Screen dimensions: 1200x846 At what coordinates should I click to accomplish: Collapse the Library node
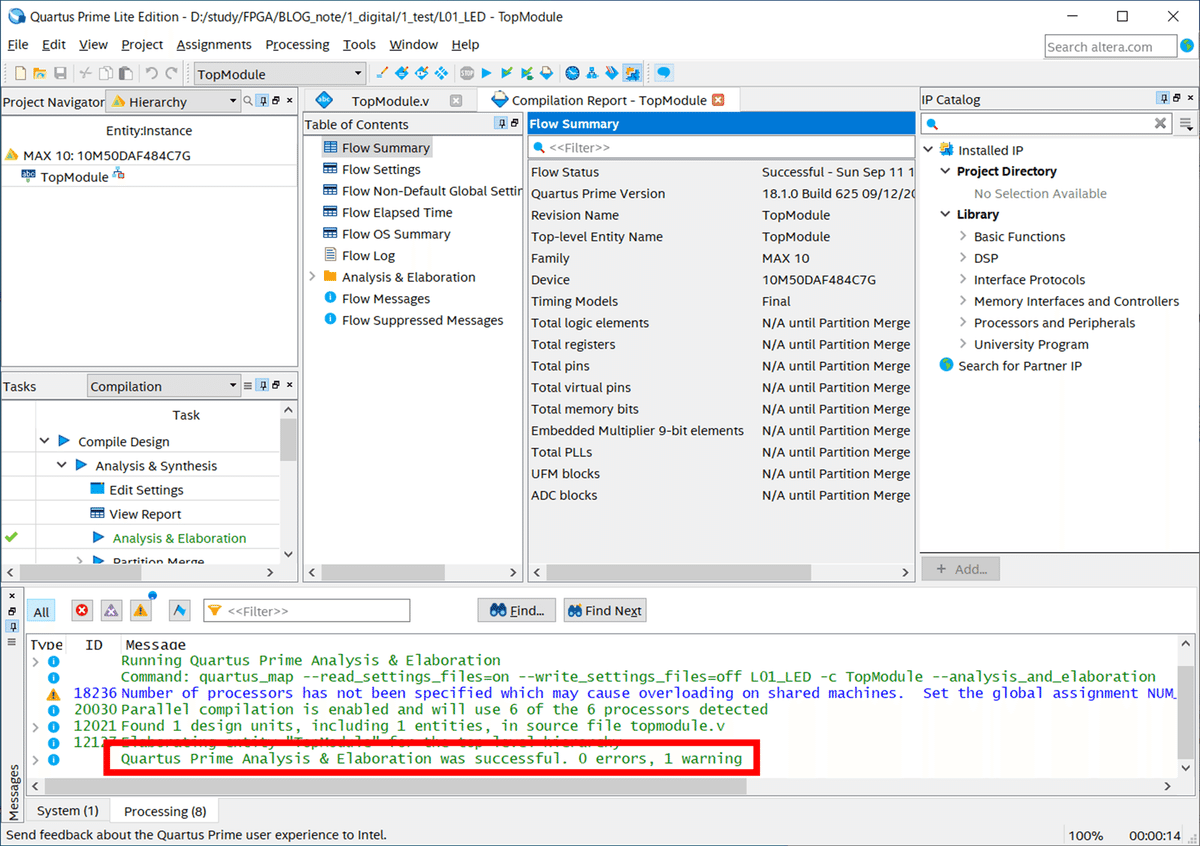[x=946, y=214]
